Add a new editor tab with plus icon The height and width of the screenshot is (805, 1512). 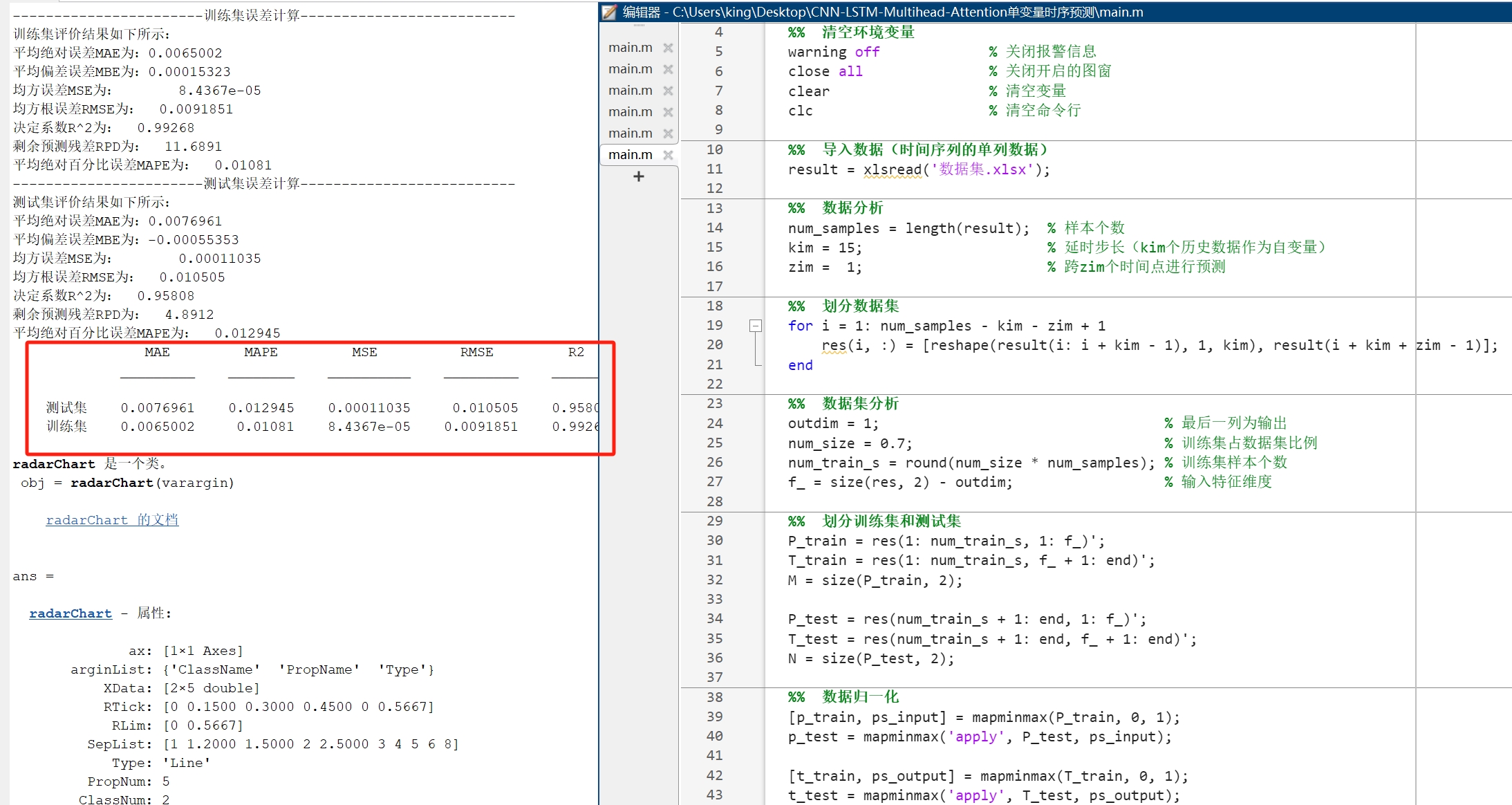[x=639, y=177]
